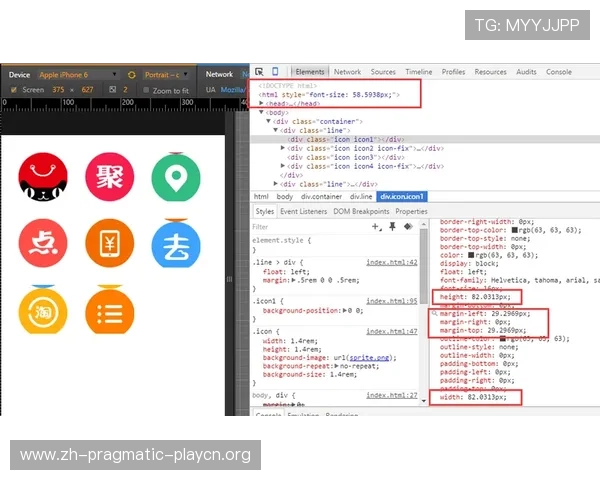Viewport: 600px width, 480px height.
Task: Expand the margin shorthand in .line > div rule
Action: pos(293,280)
